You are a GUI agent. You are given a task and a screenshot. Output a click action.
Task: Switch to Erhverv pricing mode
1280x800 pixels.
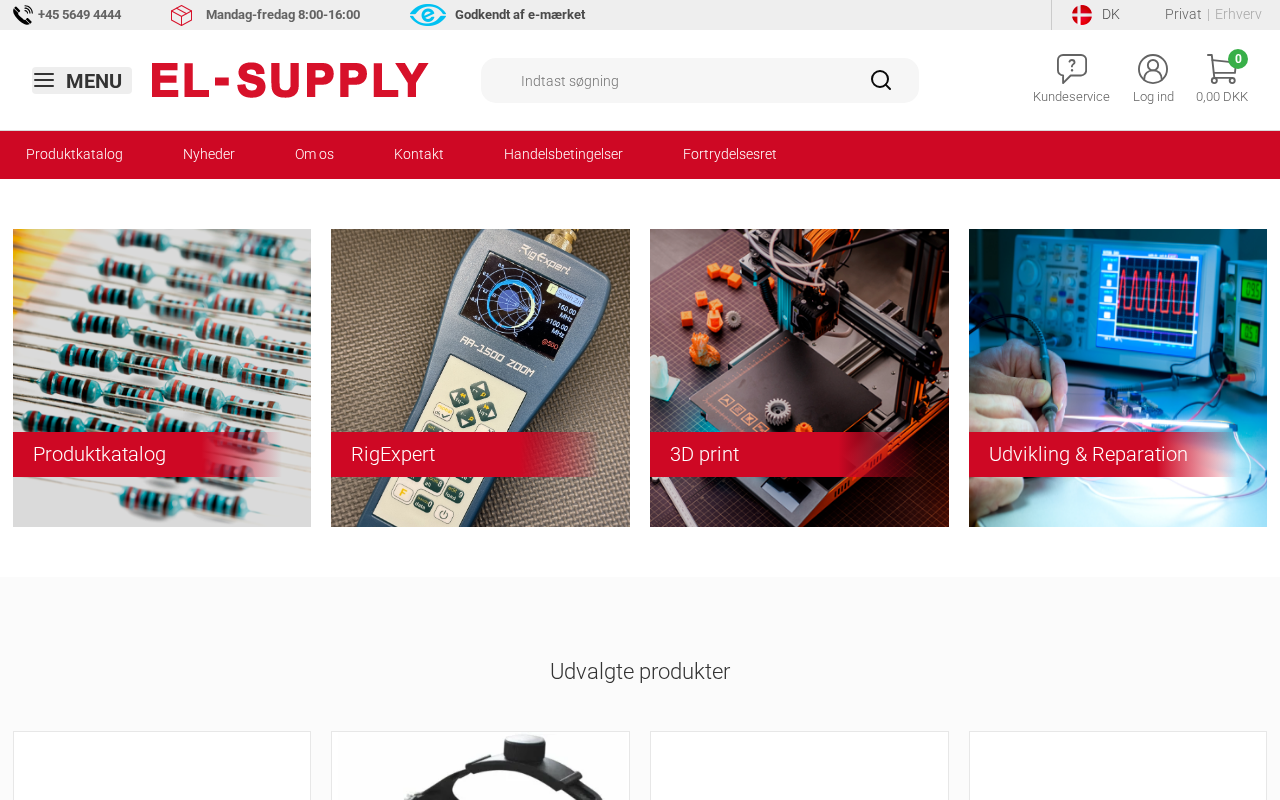tap(1238, 14)
